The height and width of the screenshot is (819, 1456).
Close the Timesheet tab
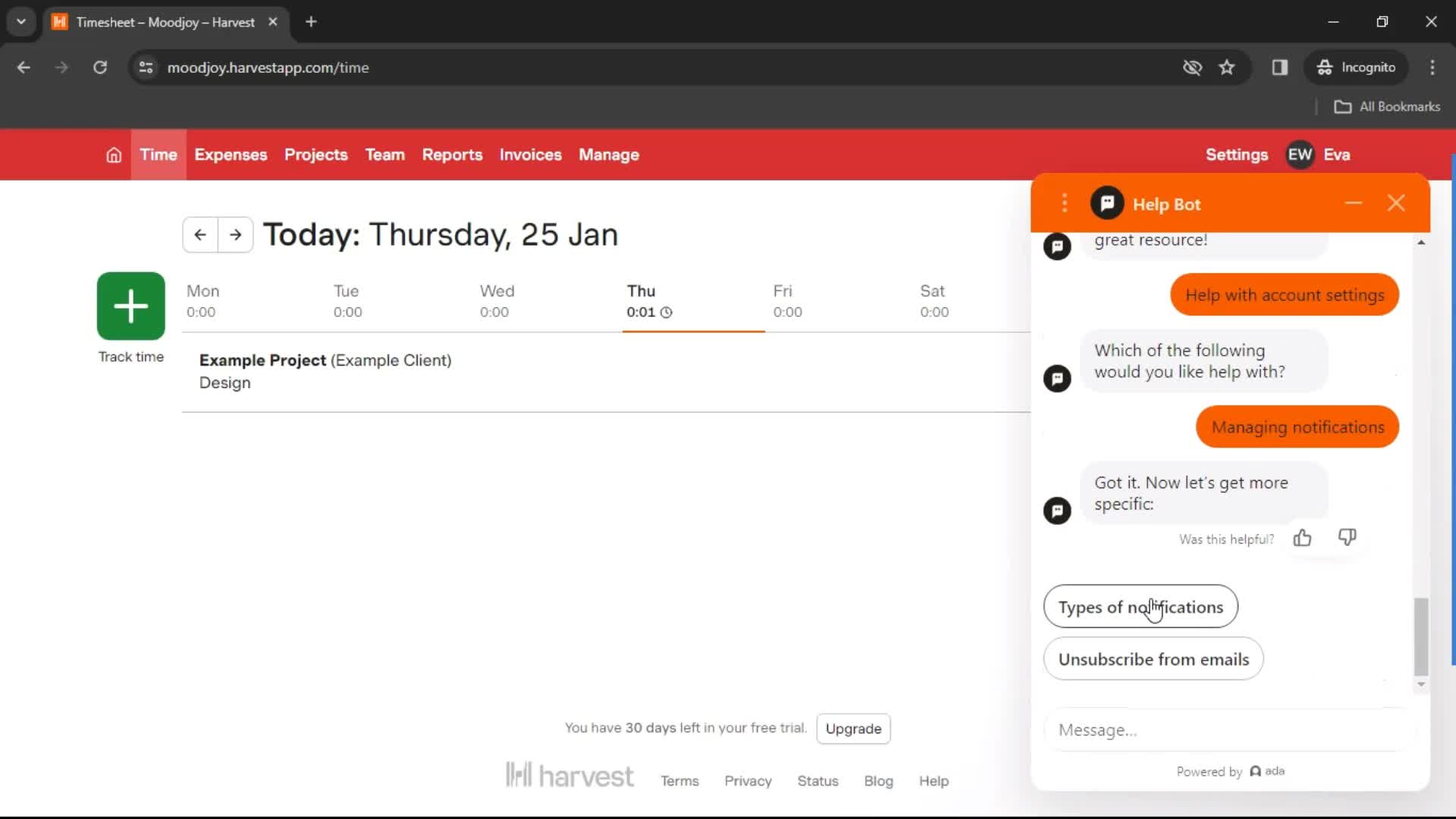273,22
